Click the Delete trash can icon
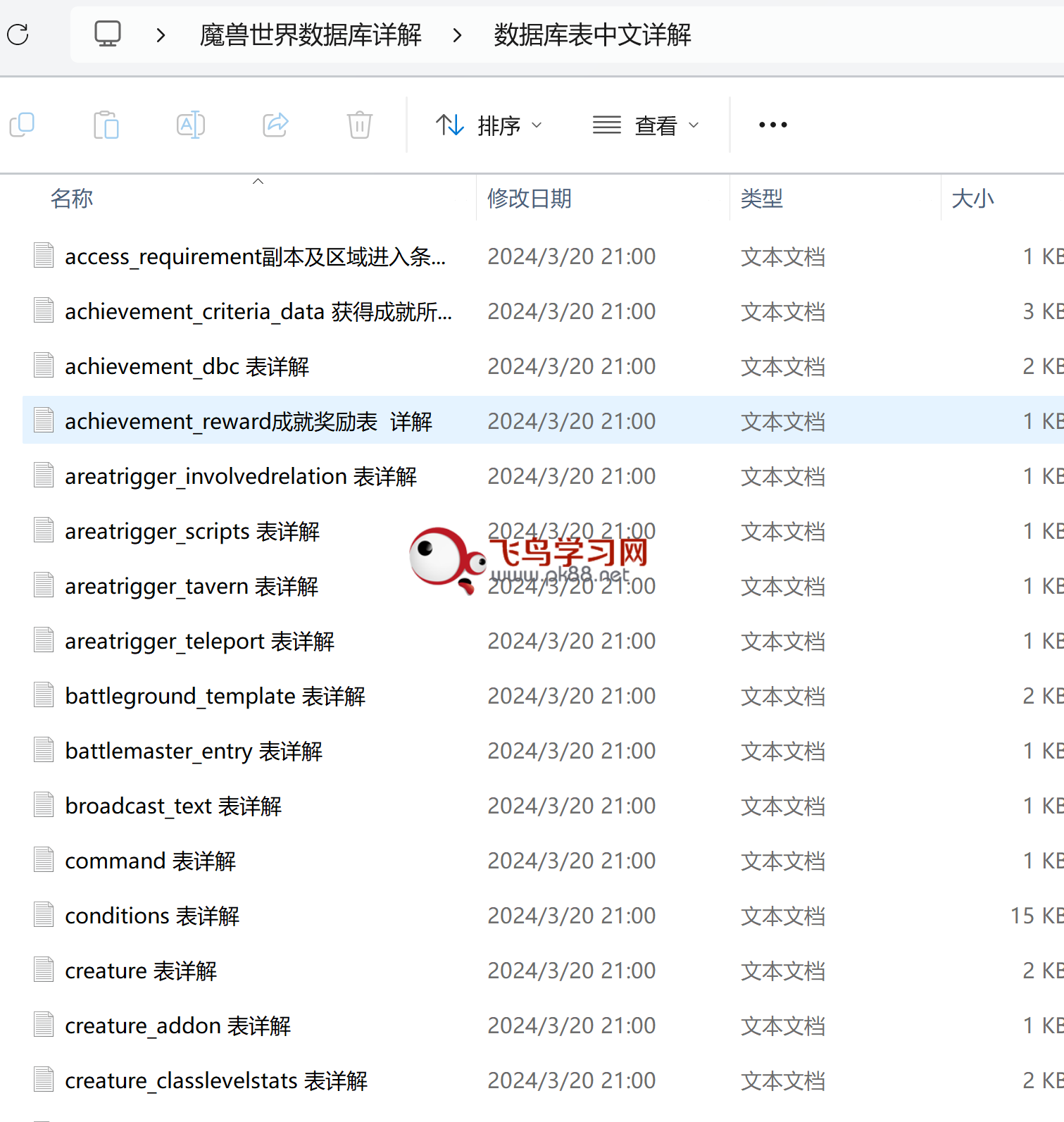The width and height of the screenshot is (1064, 1122). 360,125
